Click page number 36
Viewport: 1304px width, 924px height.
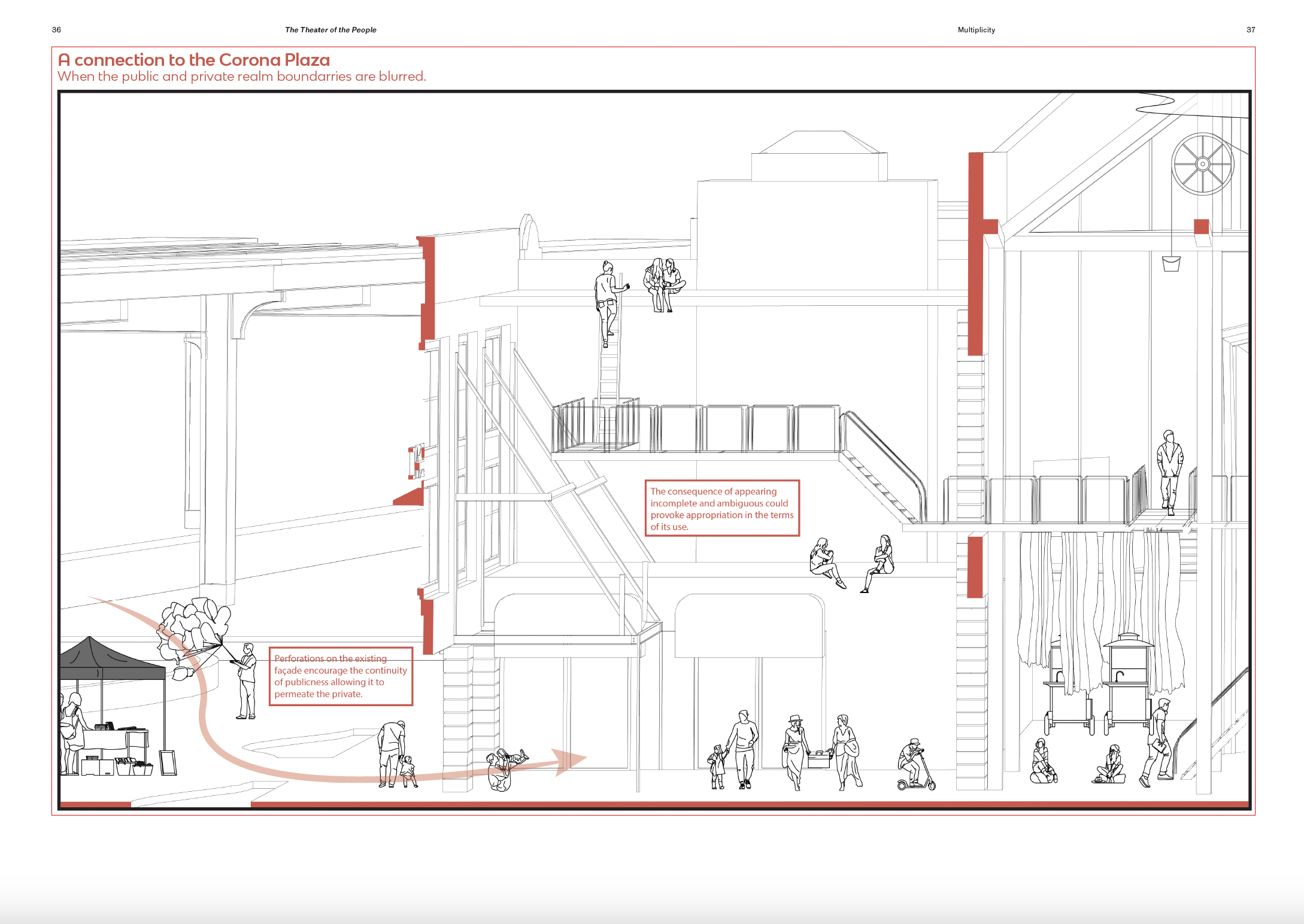[57, 30]
